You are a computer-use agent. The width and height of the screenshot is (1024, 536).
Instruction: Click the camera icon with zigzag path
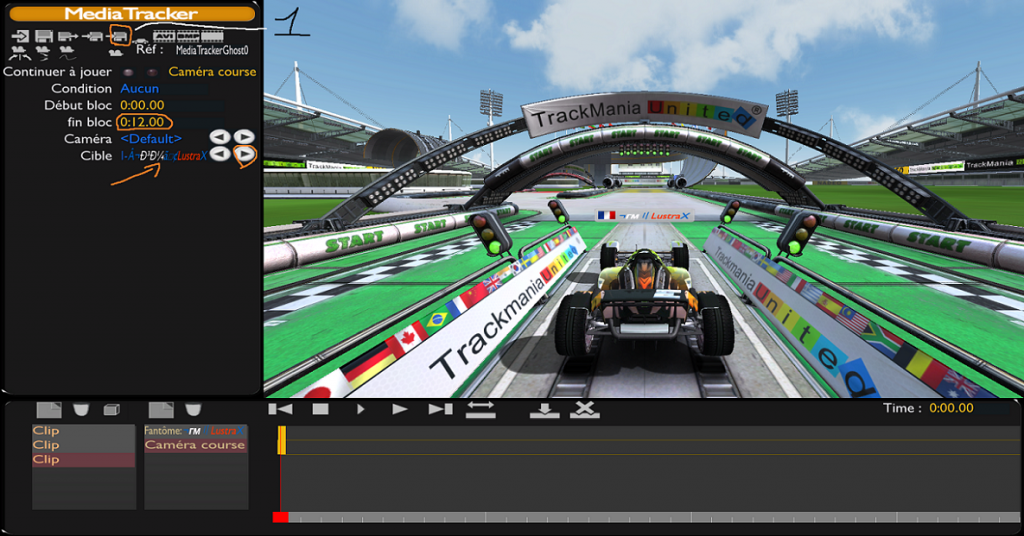tap(42, 54)
